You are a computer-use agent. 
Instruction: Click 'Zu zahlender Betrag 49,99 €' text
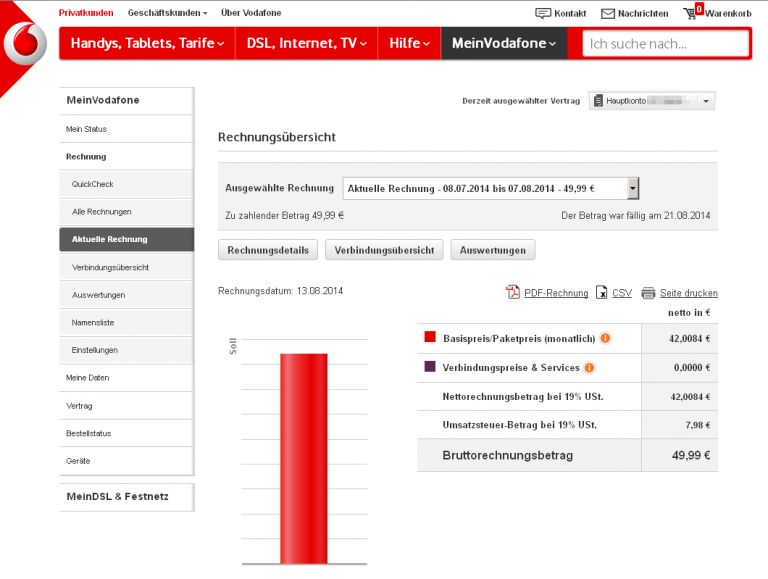pyautogui.click(x=284, y=216)
